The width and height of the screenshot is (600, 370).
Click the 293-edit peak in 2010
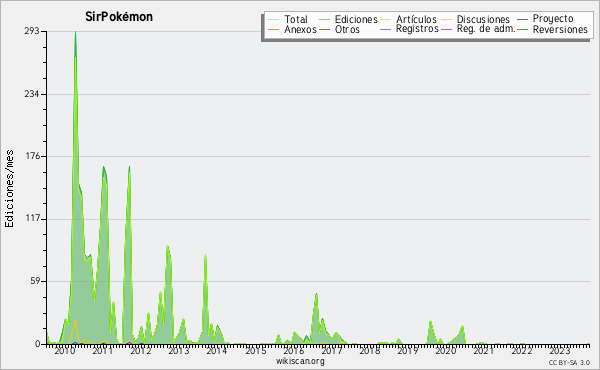tap(75, 33)
